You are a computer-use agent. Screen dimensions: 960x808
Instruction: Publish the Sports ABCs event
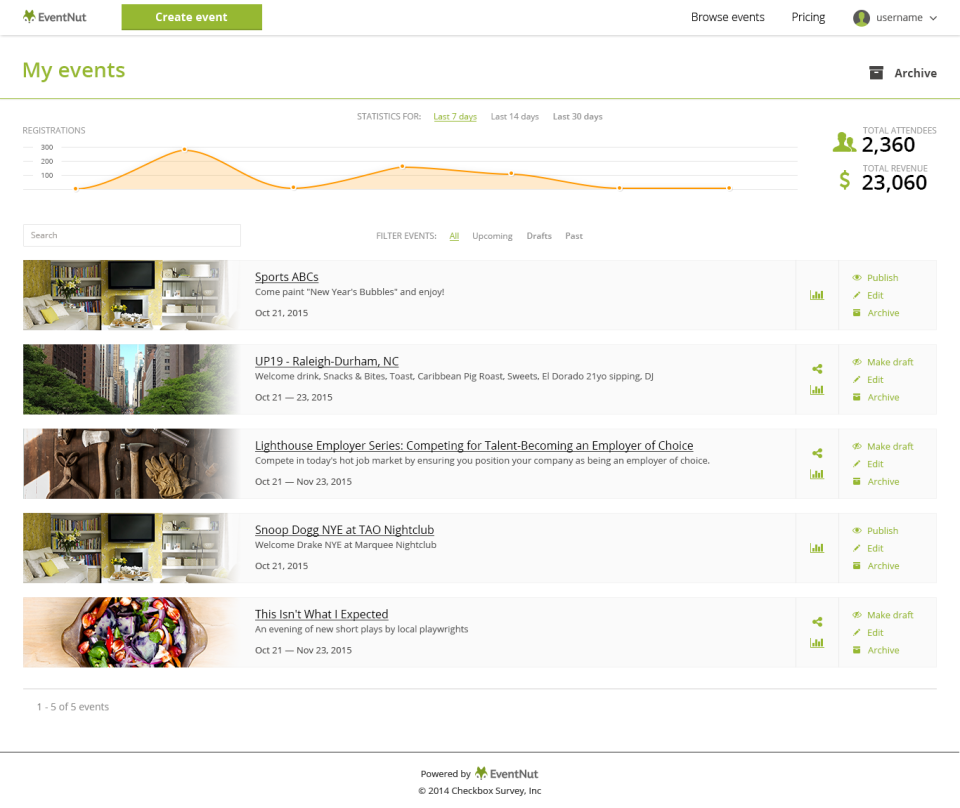[x=876, y=278]
